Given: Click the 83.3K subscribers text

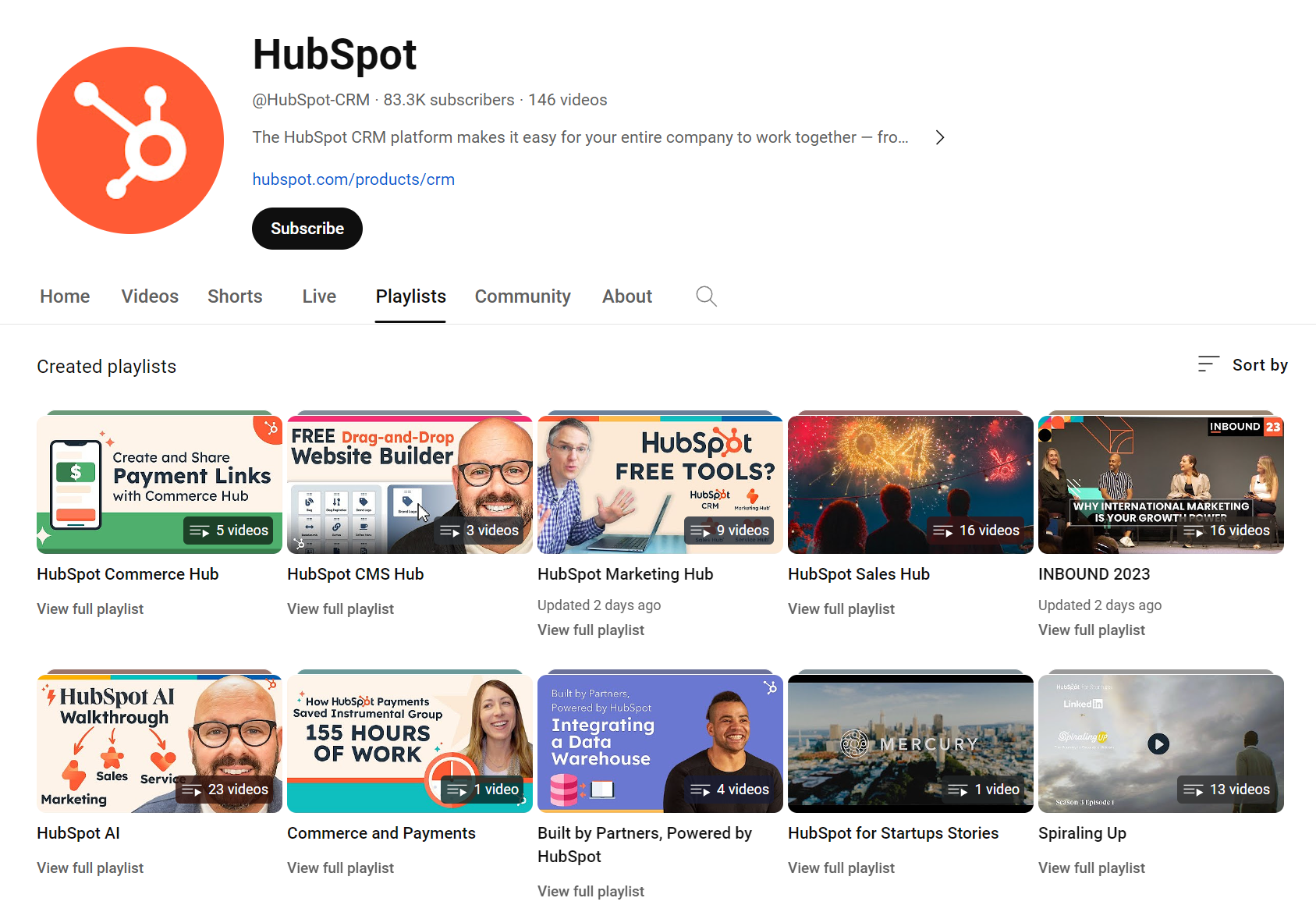Looking at the screenshot, I should point(449,100).
